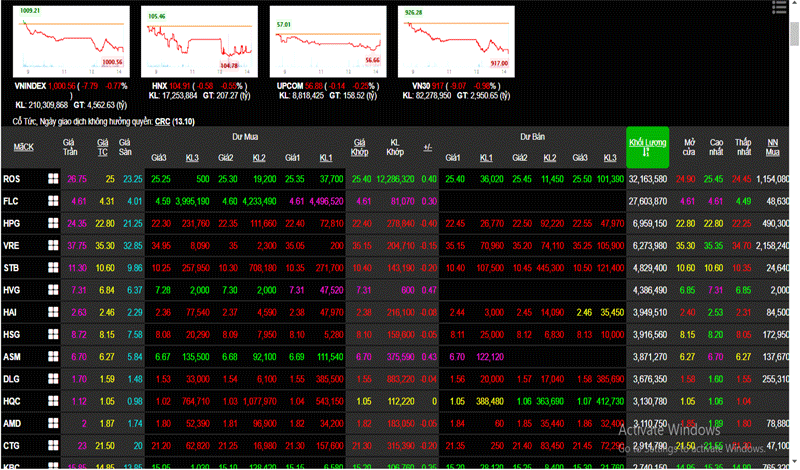800x470 pixels.
Task: Sort by KL3 header under Dư Bán
Action: coord(610,158)
